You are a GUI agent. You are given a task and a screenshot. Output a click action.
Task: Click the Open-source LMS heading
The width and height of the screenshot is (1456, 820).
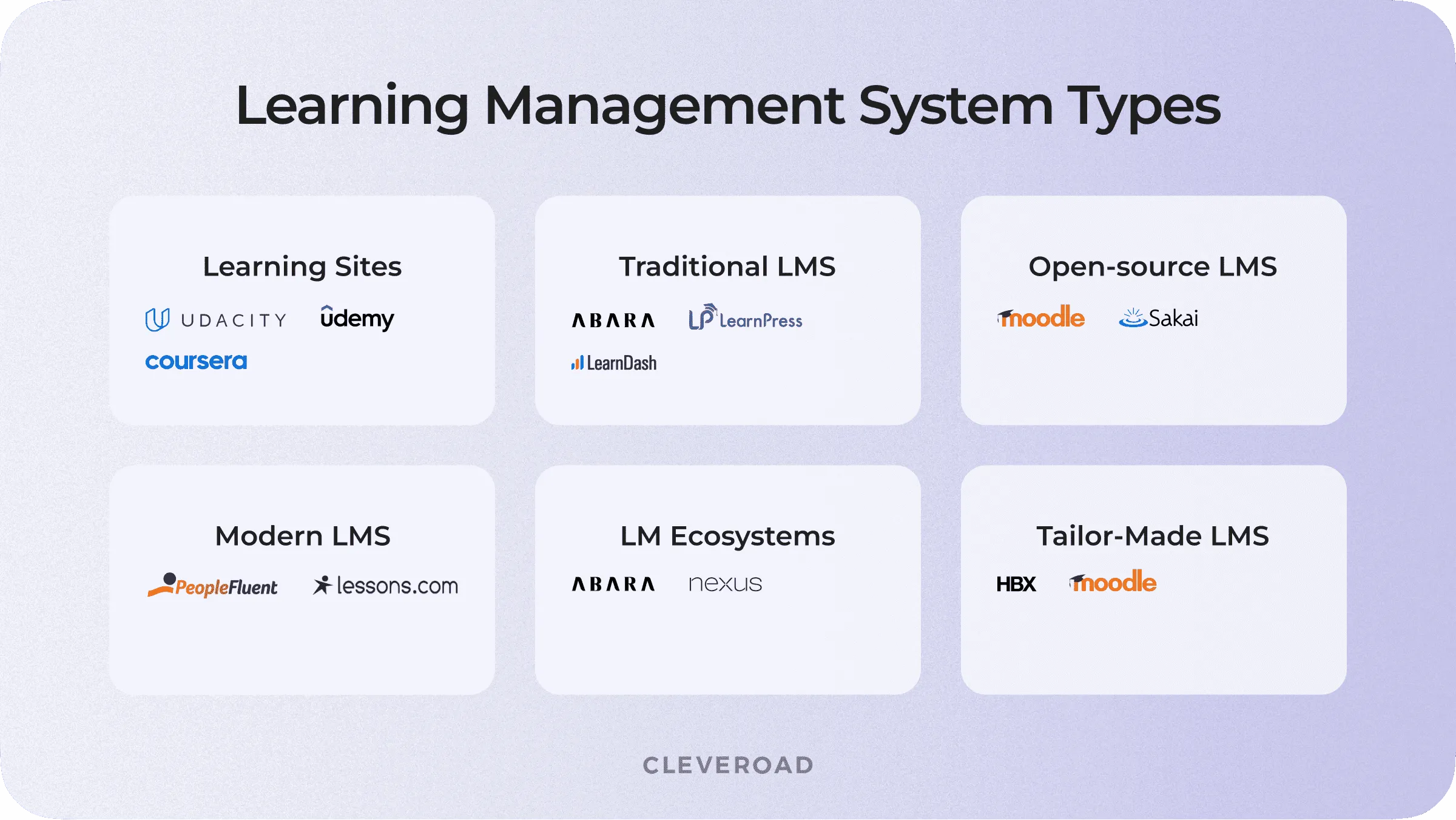pos(1153,266)
